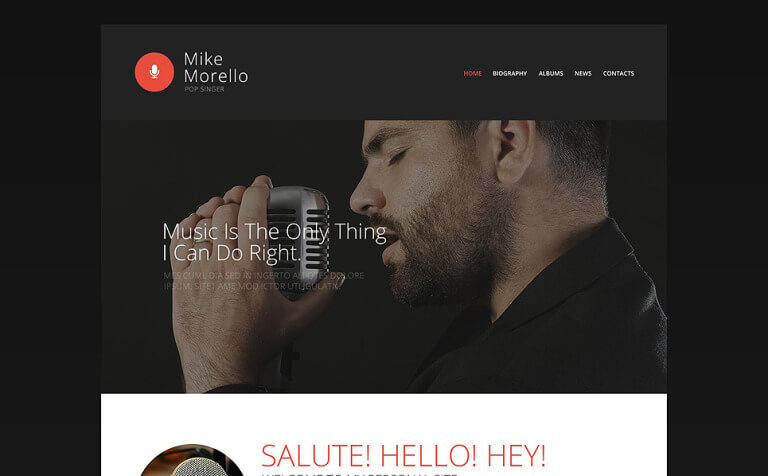Click the 'SALUTE! HELLO! HEY!' heading
Screen dimensions: 768x476
[403, 455]
